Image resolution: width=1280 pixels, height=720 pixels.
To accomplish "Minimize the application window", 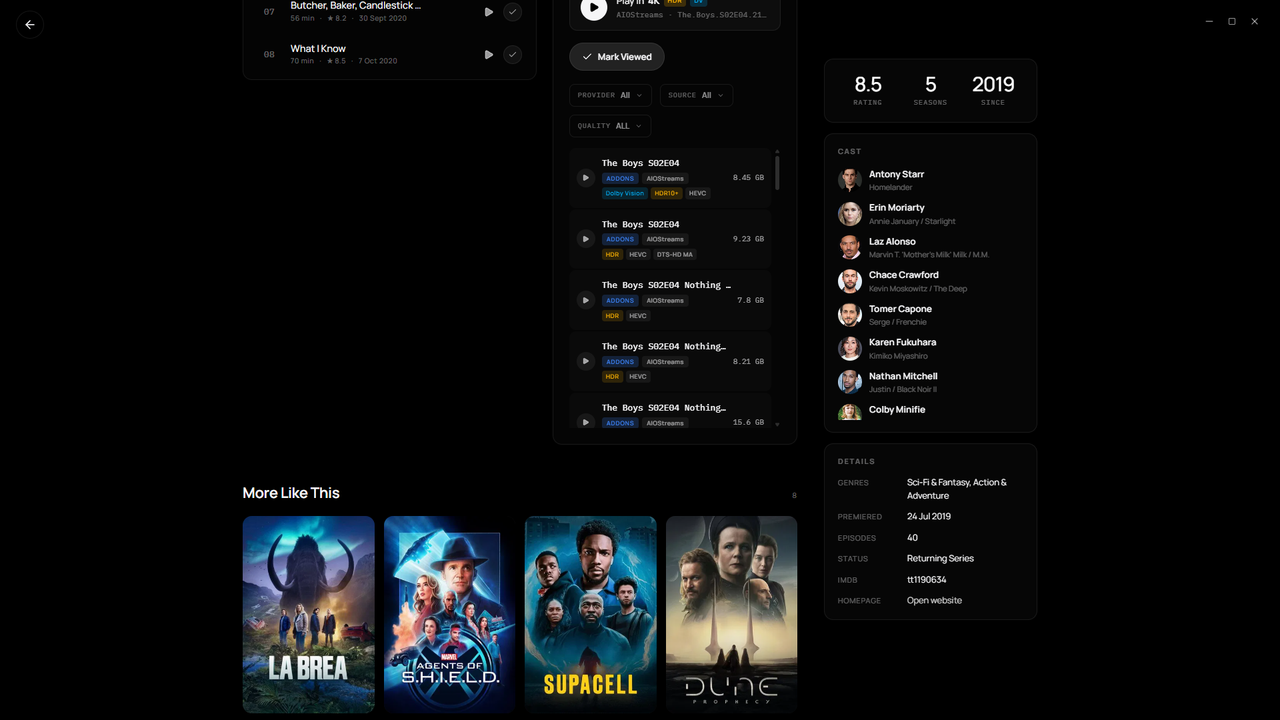I will coord(1209,21).
